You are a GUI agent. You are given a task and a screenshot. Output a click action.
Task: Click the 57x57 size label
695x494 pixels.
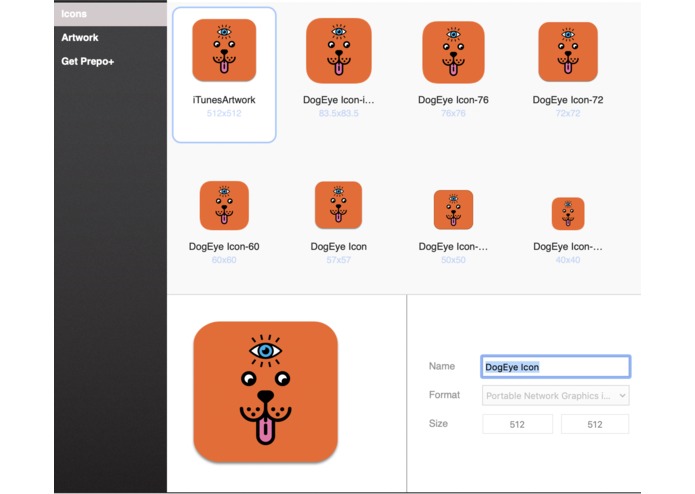point(338,260)
